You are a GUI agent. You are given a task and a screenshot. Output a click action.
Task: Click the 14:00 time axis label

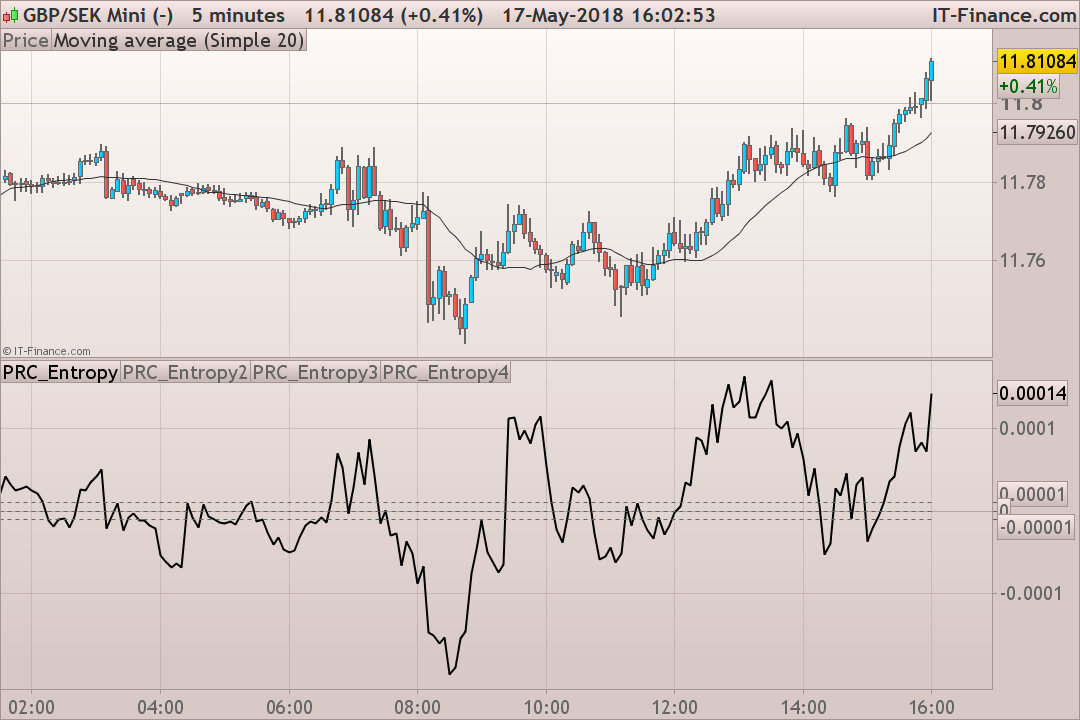click(x=803, y=708)
